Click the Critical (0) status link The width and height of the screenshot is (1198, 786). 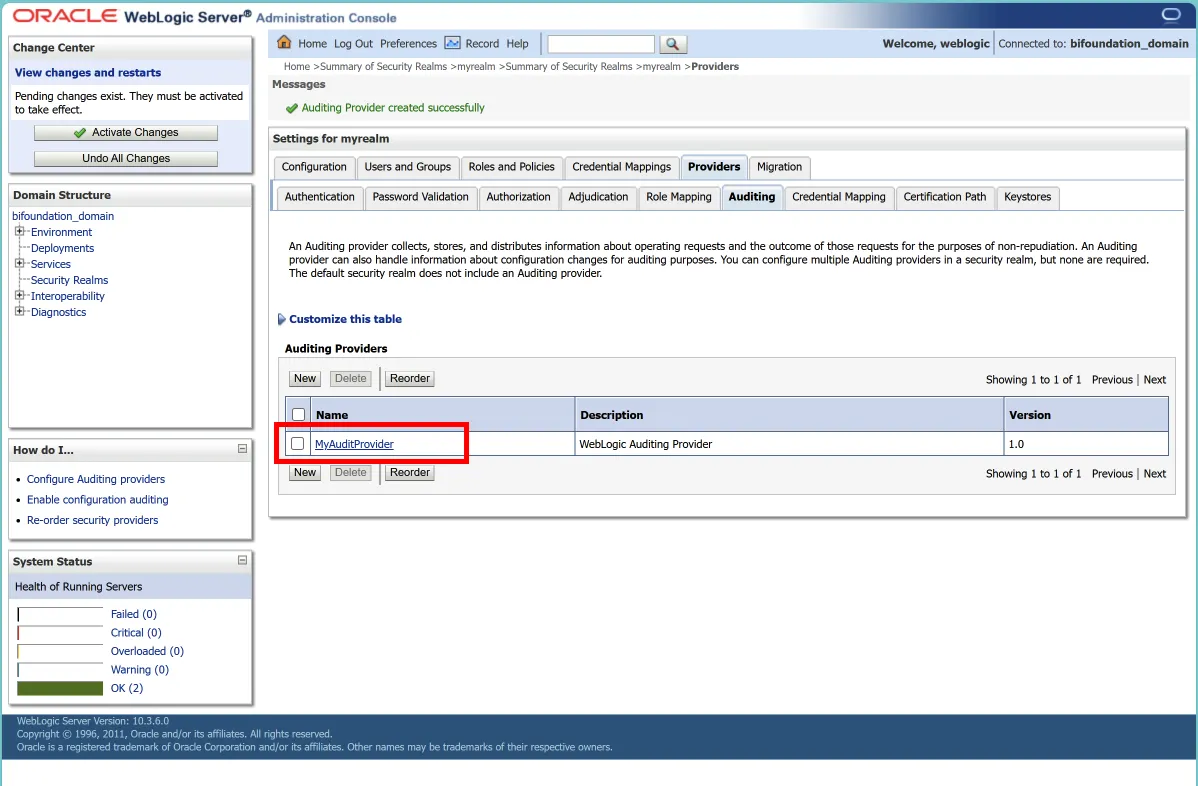(x=136, y=632)
